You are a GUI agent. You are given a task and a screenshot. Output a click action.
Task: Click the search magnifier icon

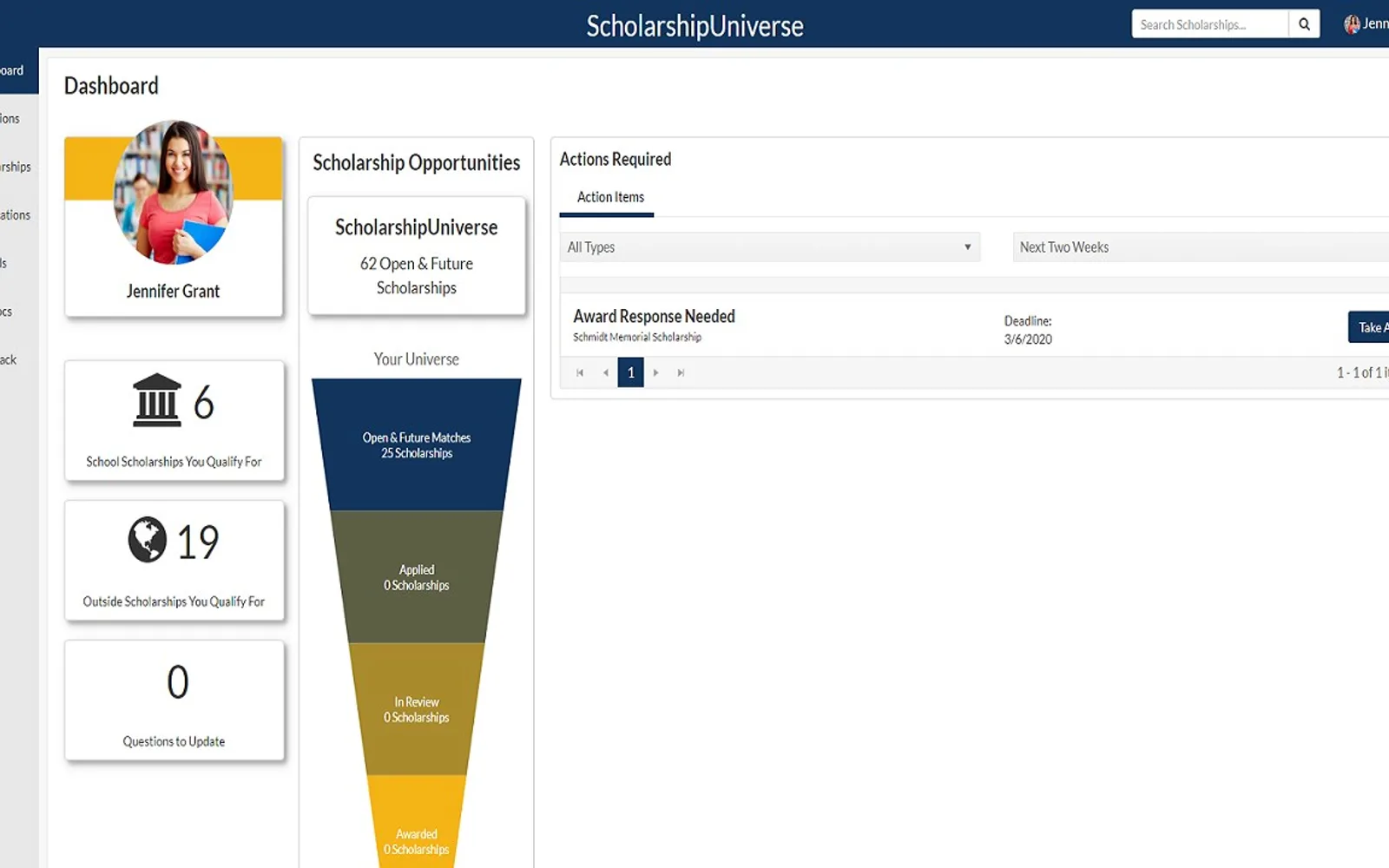point(1304,24)
